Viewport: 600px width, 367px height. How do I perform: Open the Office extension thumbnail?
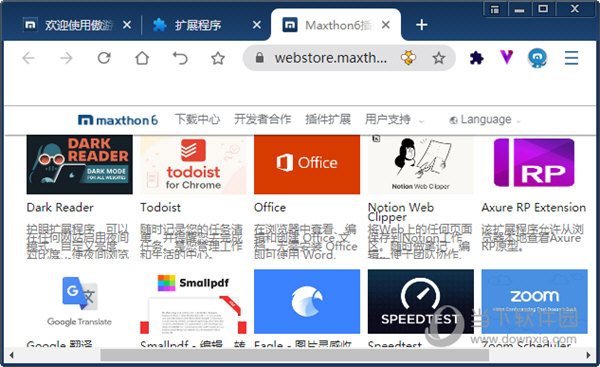tap(307, 165)
